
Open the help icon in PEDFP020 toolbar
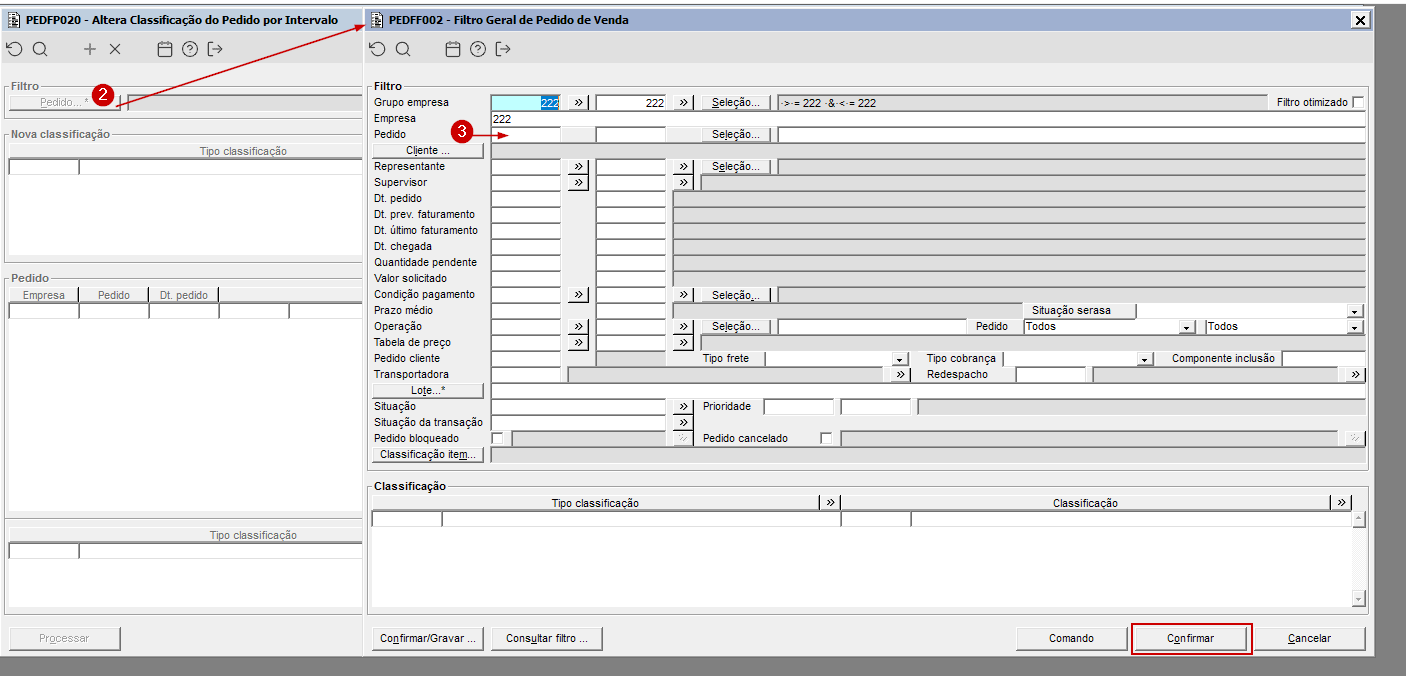(x=190, y=49)
